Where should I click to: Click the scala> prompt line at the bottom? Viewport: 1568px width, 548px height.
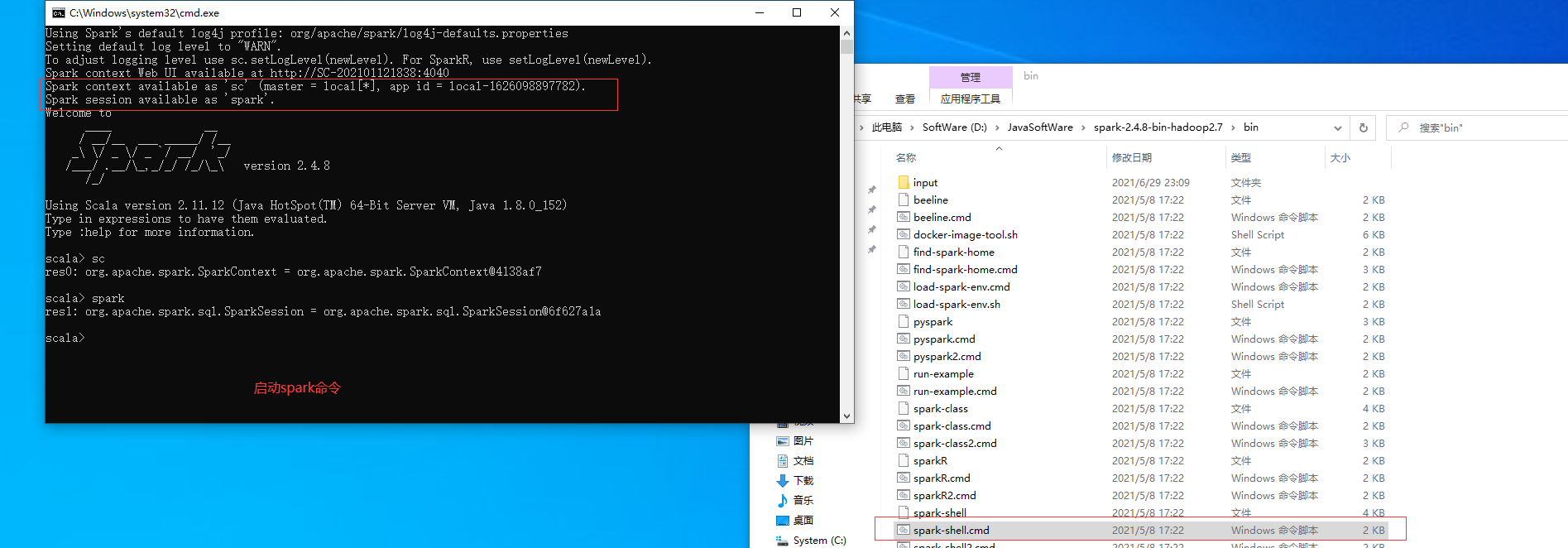[65, 338]
